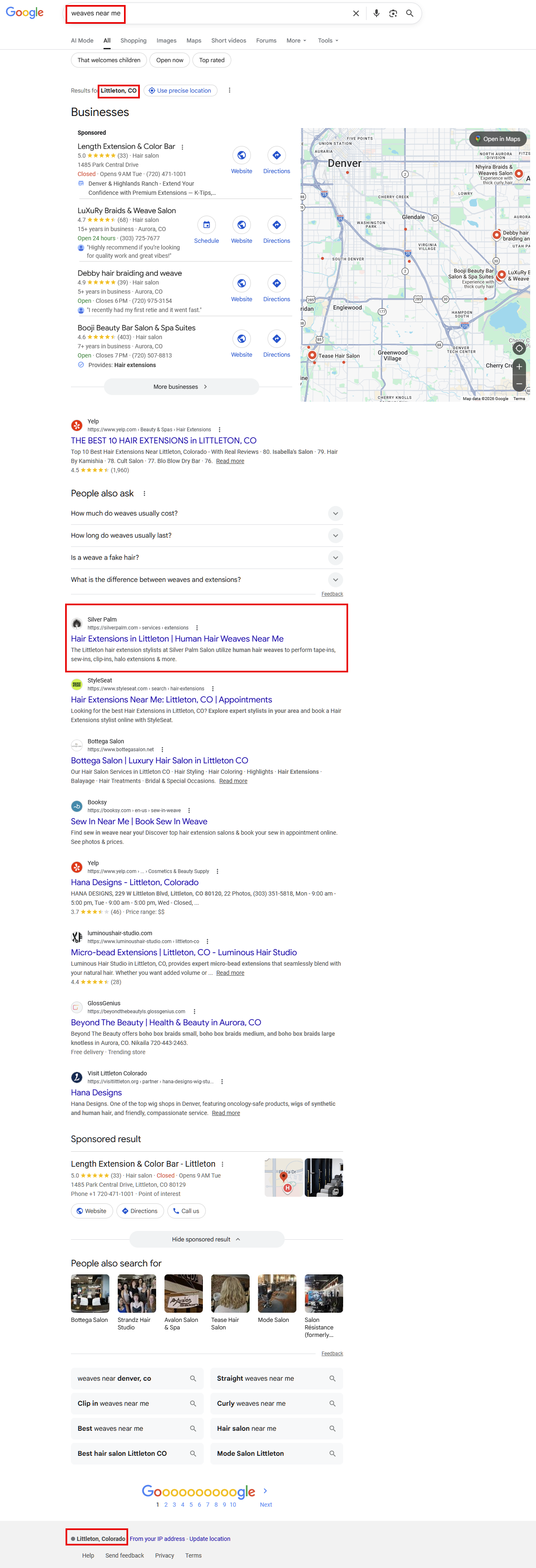Click Call us for Length Extension

point(186,1211)
